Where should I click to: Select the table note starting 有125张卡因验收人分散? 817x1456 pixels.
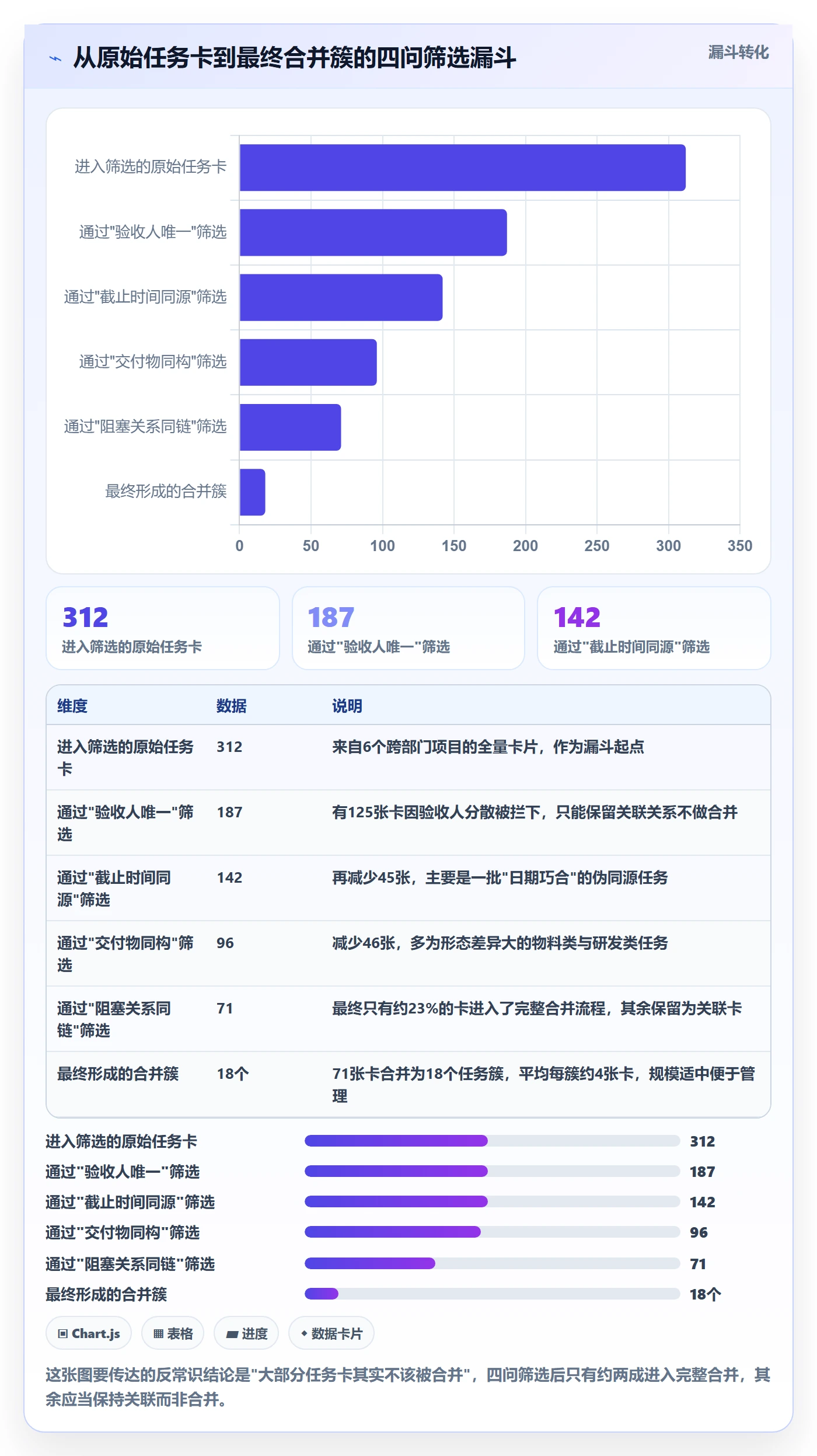tap(535, 812)
